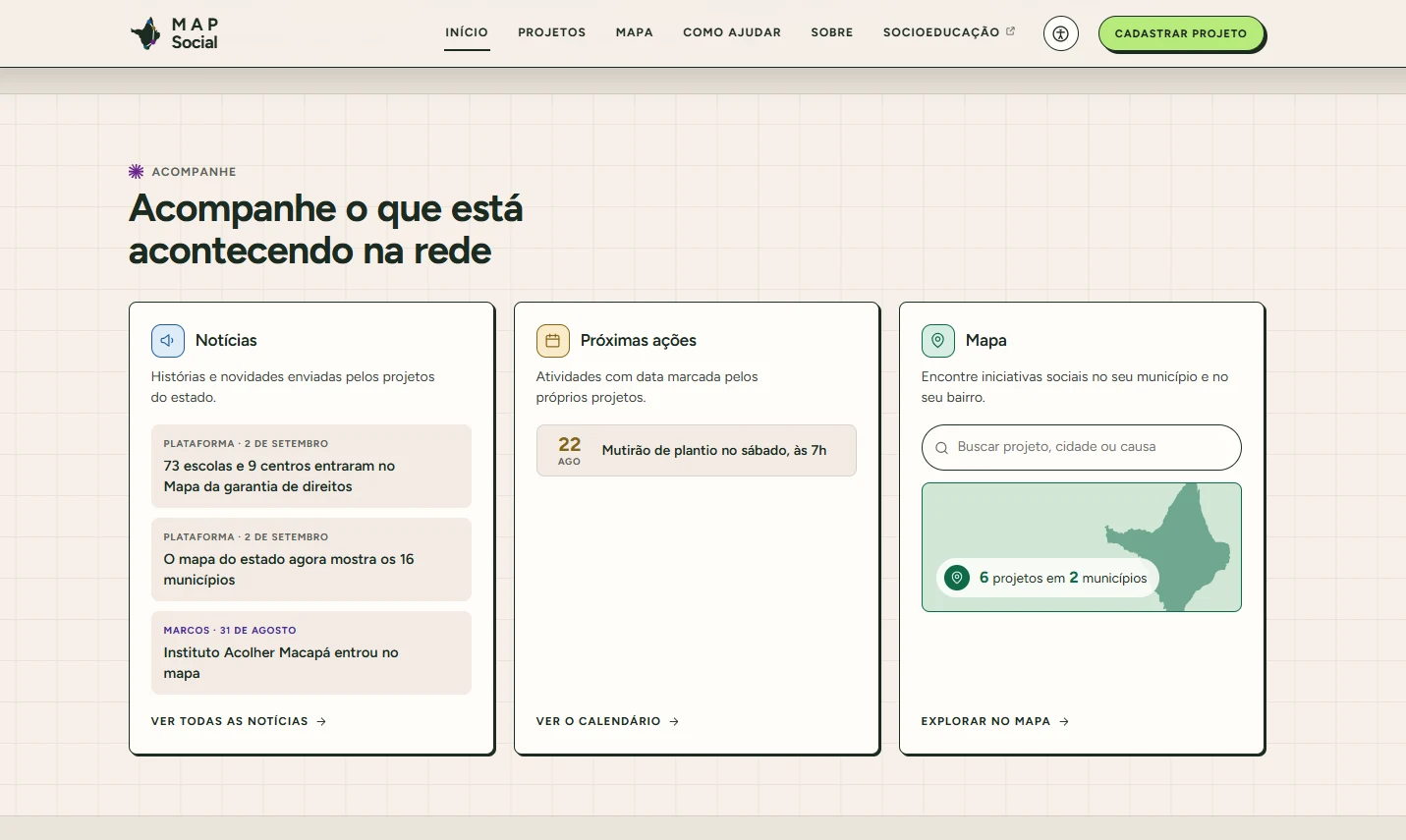
Task: Click the Próximas ações card heading
Action: [639, 341]
